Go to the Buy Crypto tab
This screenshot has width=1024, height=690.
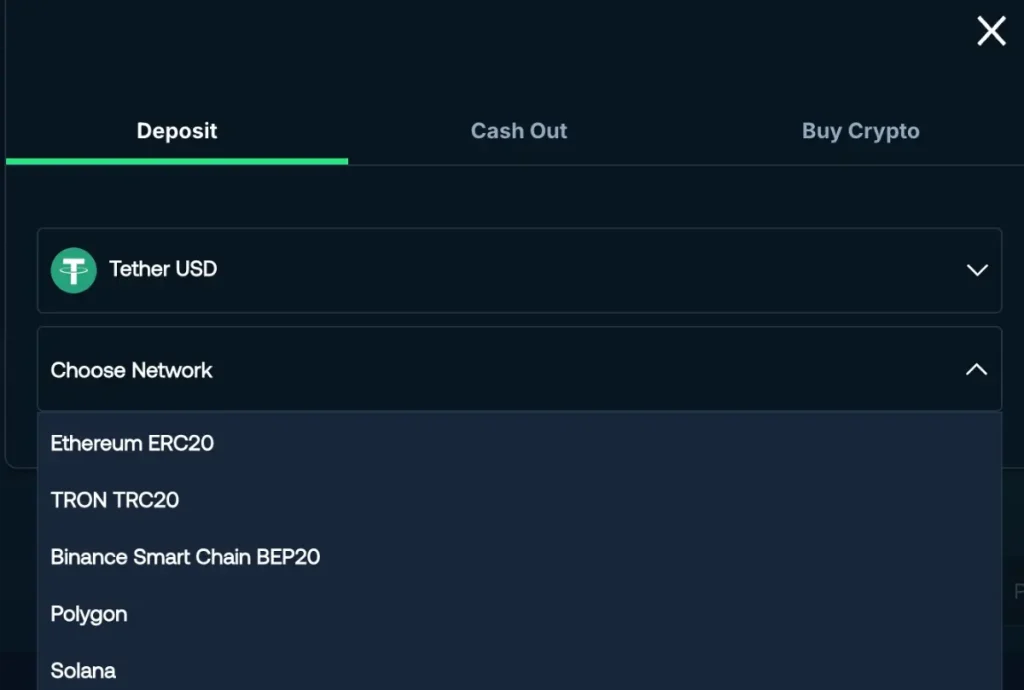pos(860,131)
